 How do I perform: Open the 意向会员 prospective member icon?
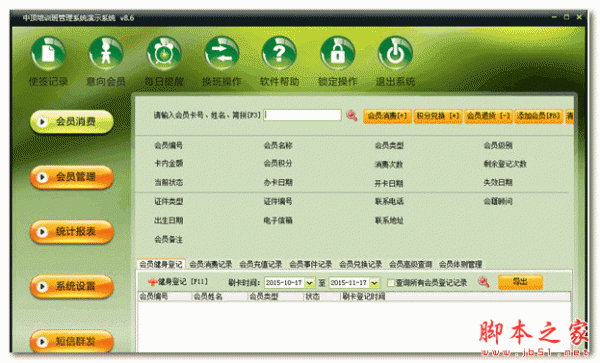pos(106,54)
